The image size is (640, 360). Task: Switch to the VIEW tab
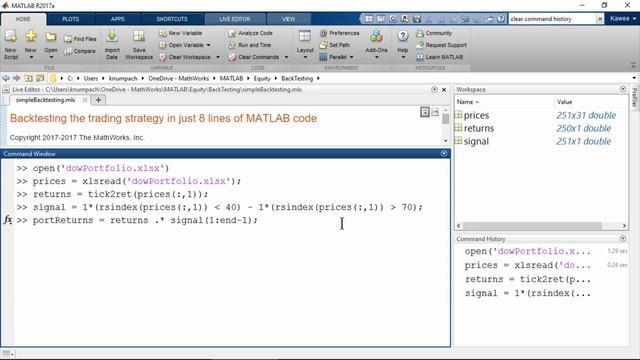click(x=288, y=19)
